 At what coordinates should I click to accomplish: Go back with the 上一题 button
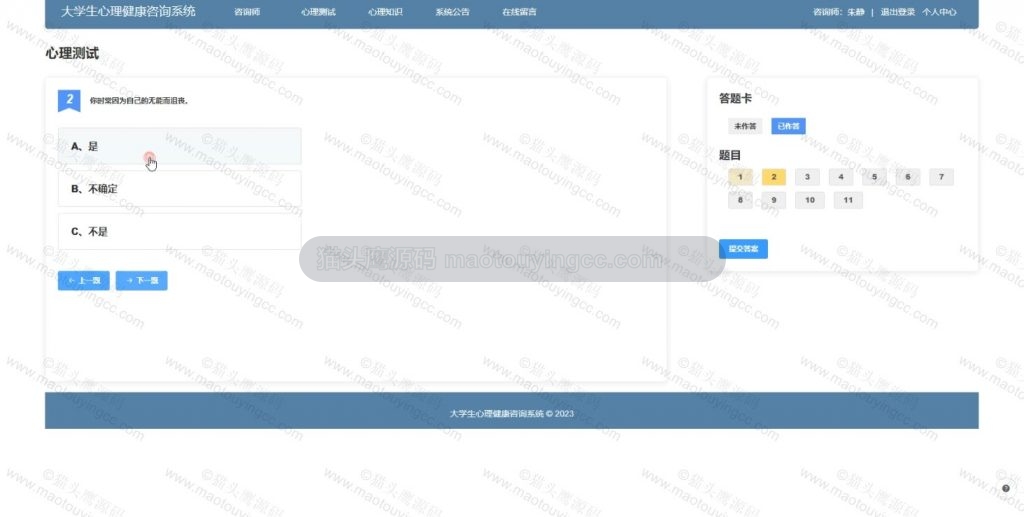point(84,281)
